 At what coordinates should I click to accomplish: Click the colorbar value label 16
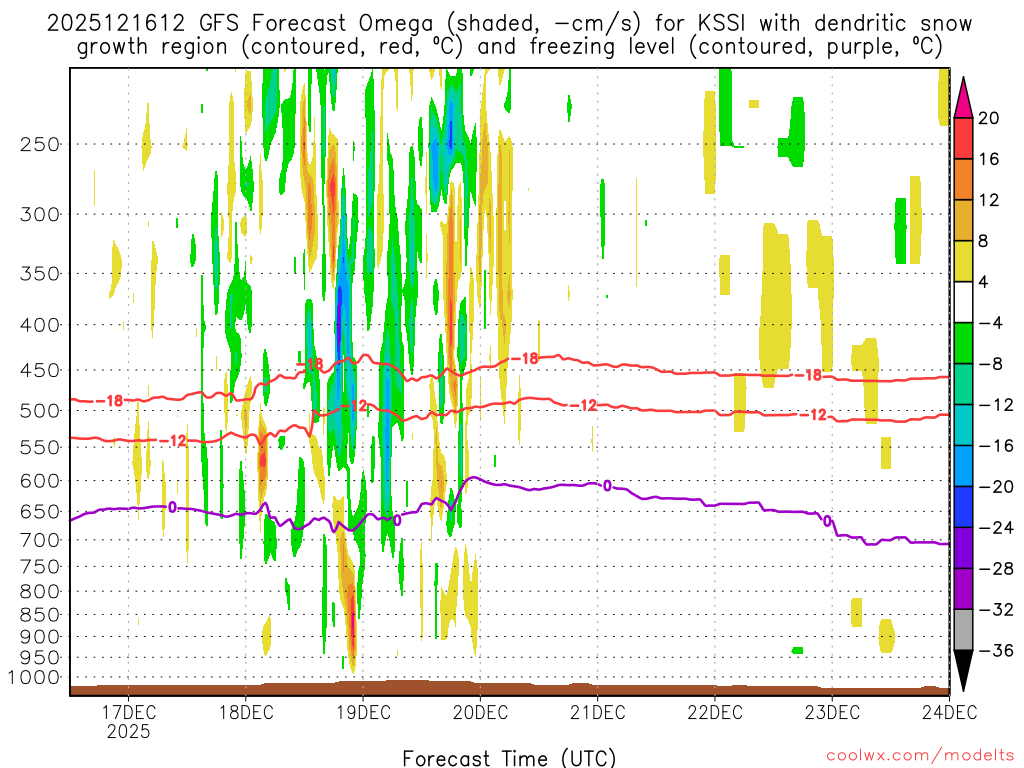(x=989, y=159)
